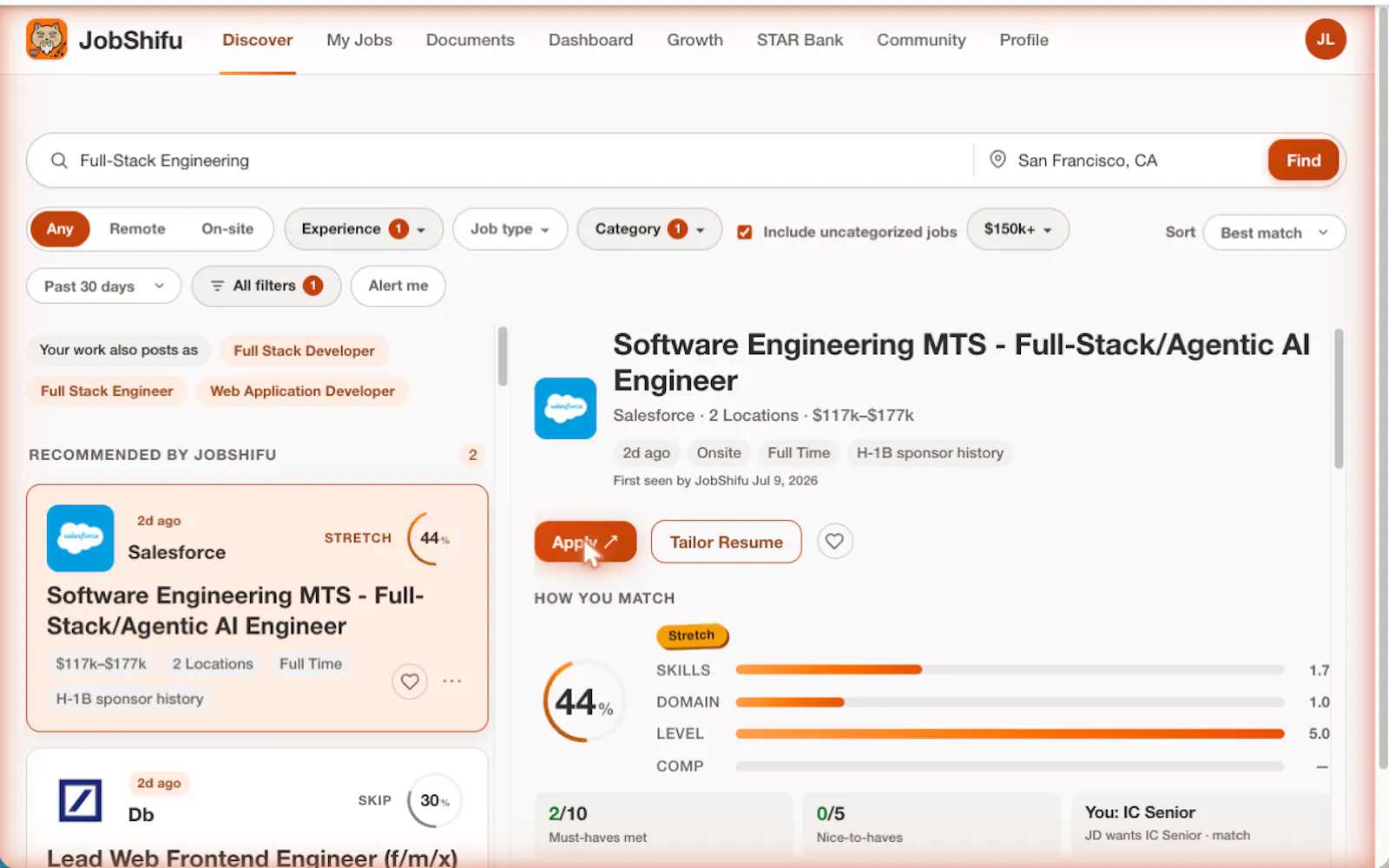
Task: Open the Dashboard tab
Action: coord(591,40)
